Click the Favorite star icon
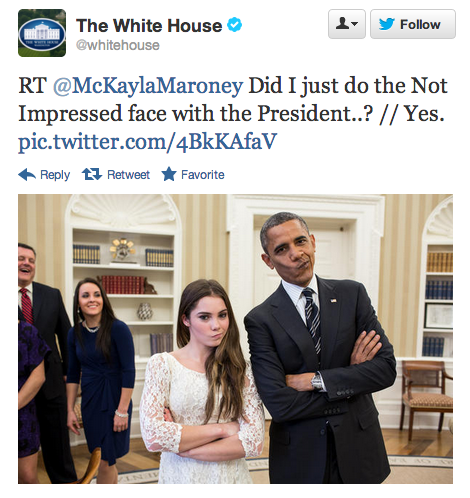 point(169,174)
